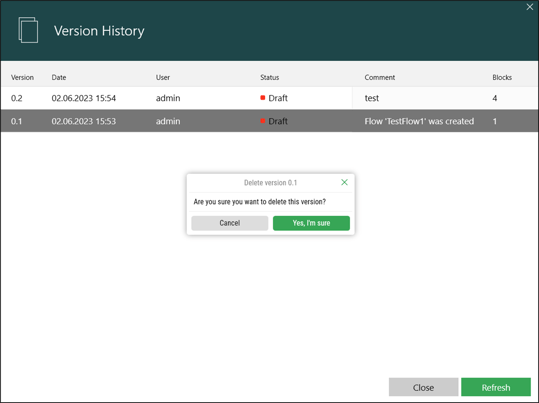
Task: Click the red Draft status dot for version 0.2
Action: tap(263, 98)
